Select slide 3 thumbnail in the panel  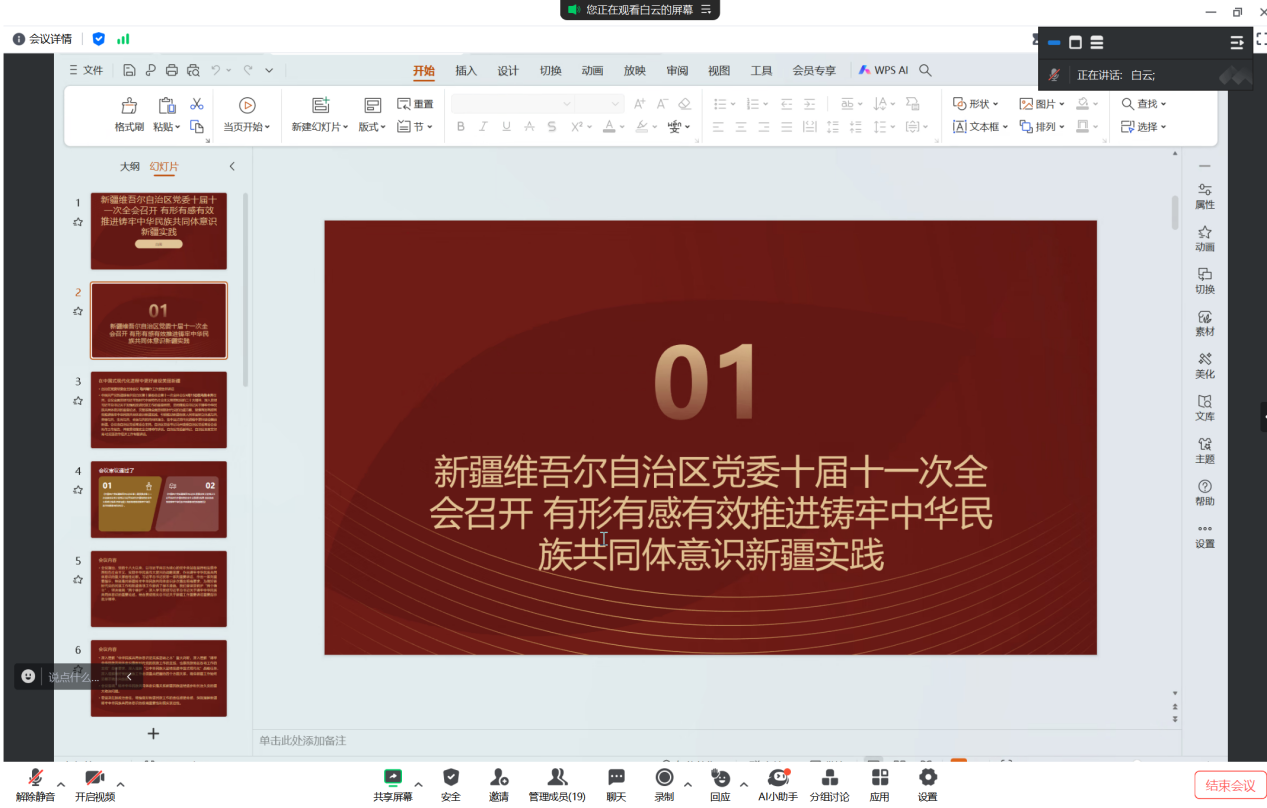click(158, 409)
